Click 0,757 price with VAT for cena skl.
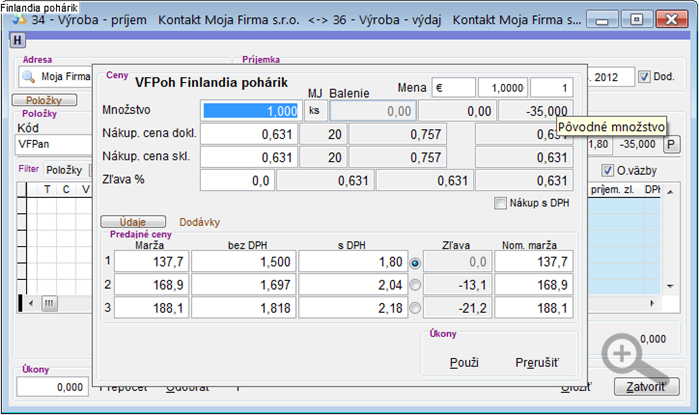This screenshot has width=699, height=415. 398,157
